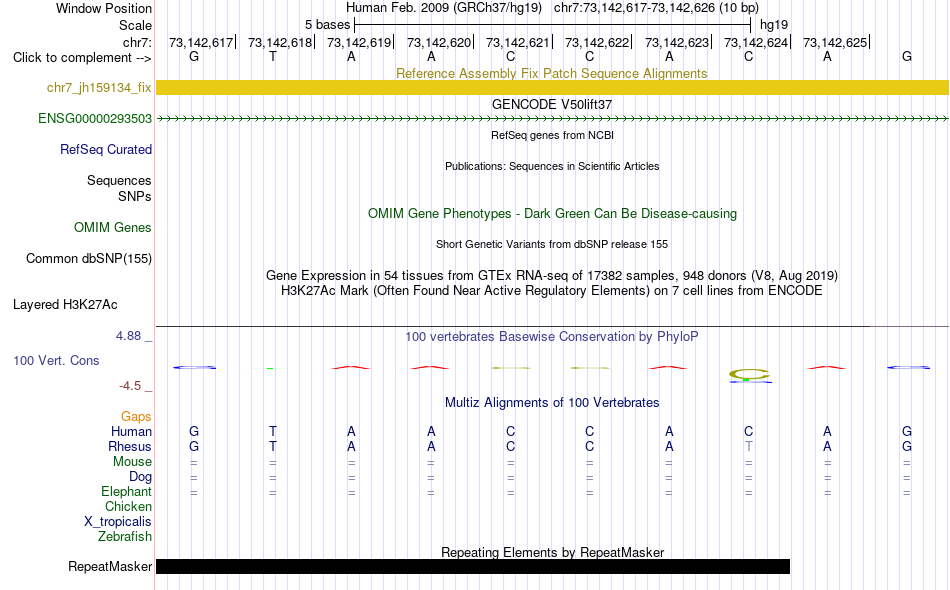Click the hg19 label beside scale bar

coord(774,25)
